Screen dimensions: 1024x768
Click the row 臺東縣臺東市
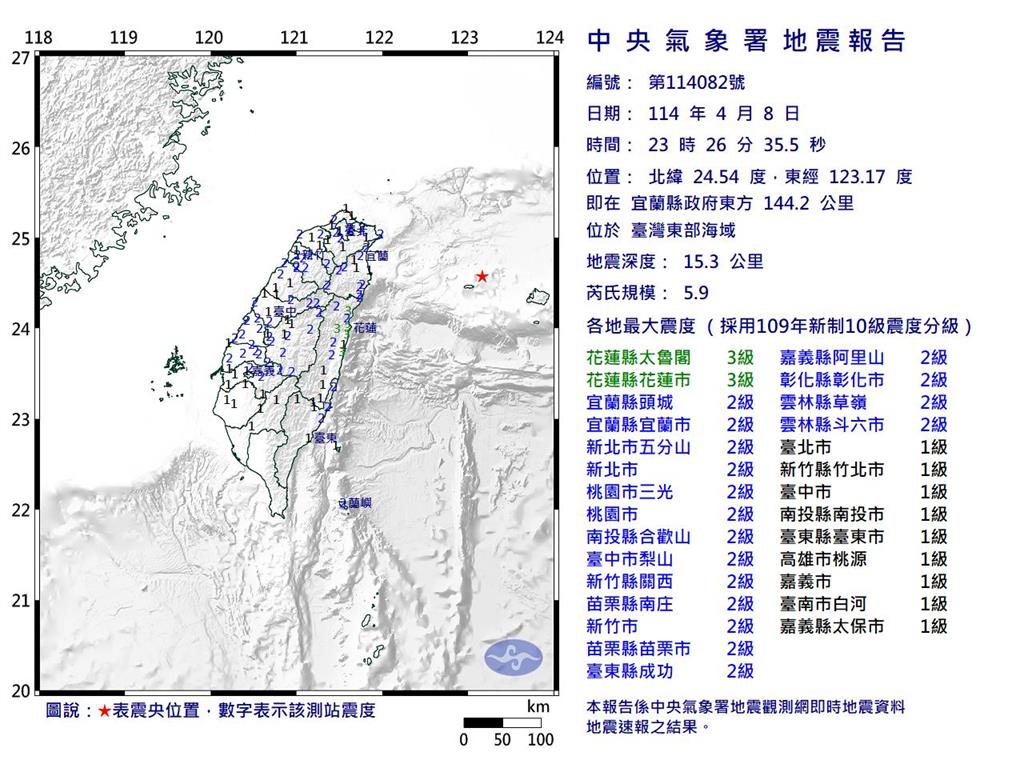click(863, 537)
